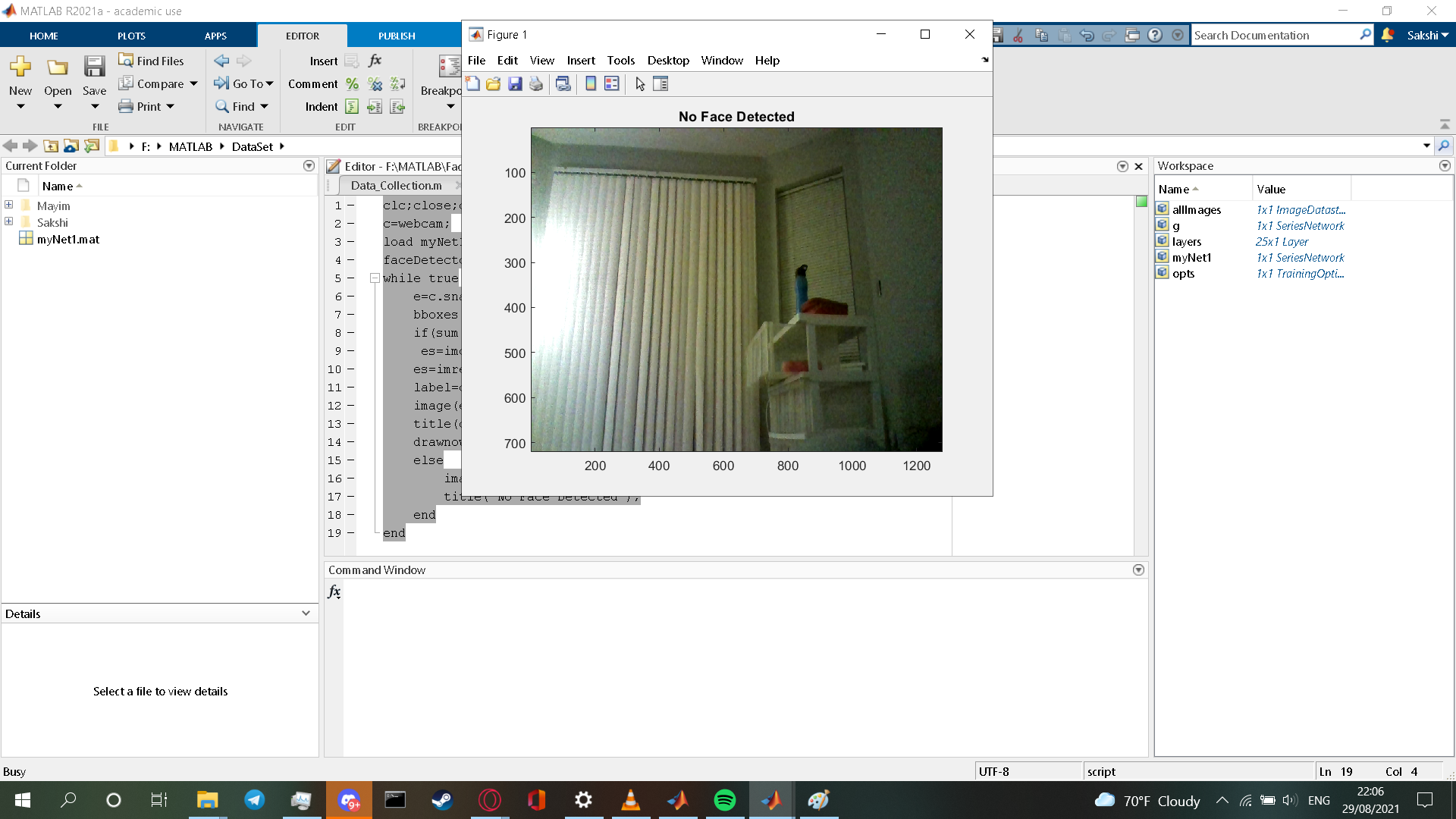Screen dimensions: 1456x819
Task: Open the Tools menu in Figure 1
Action: (620, 60)
